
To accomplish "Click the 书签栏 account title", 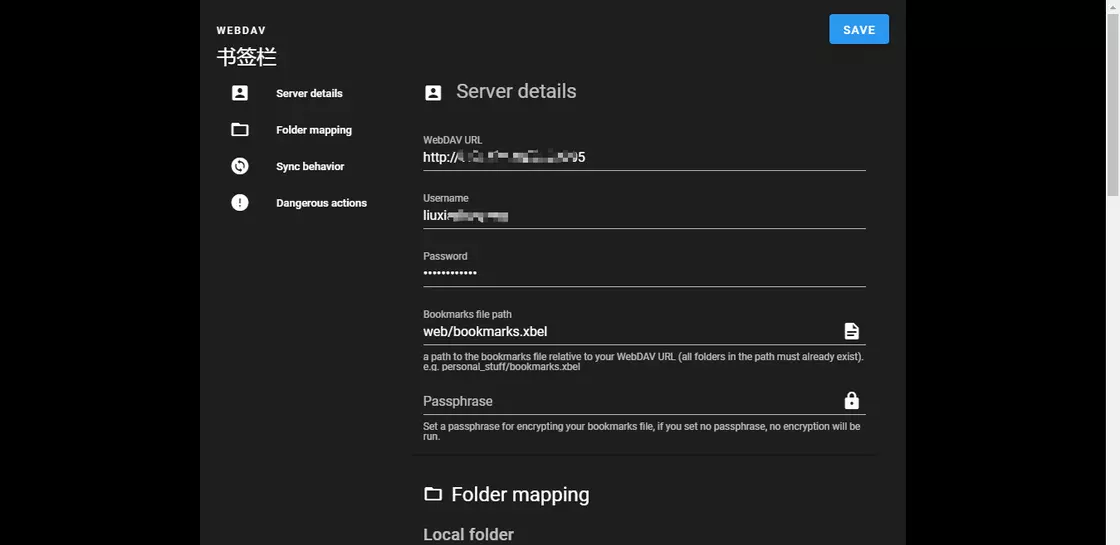I will click(246, 57).
